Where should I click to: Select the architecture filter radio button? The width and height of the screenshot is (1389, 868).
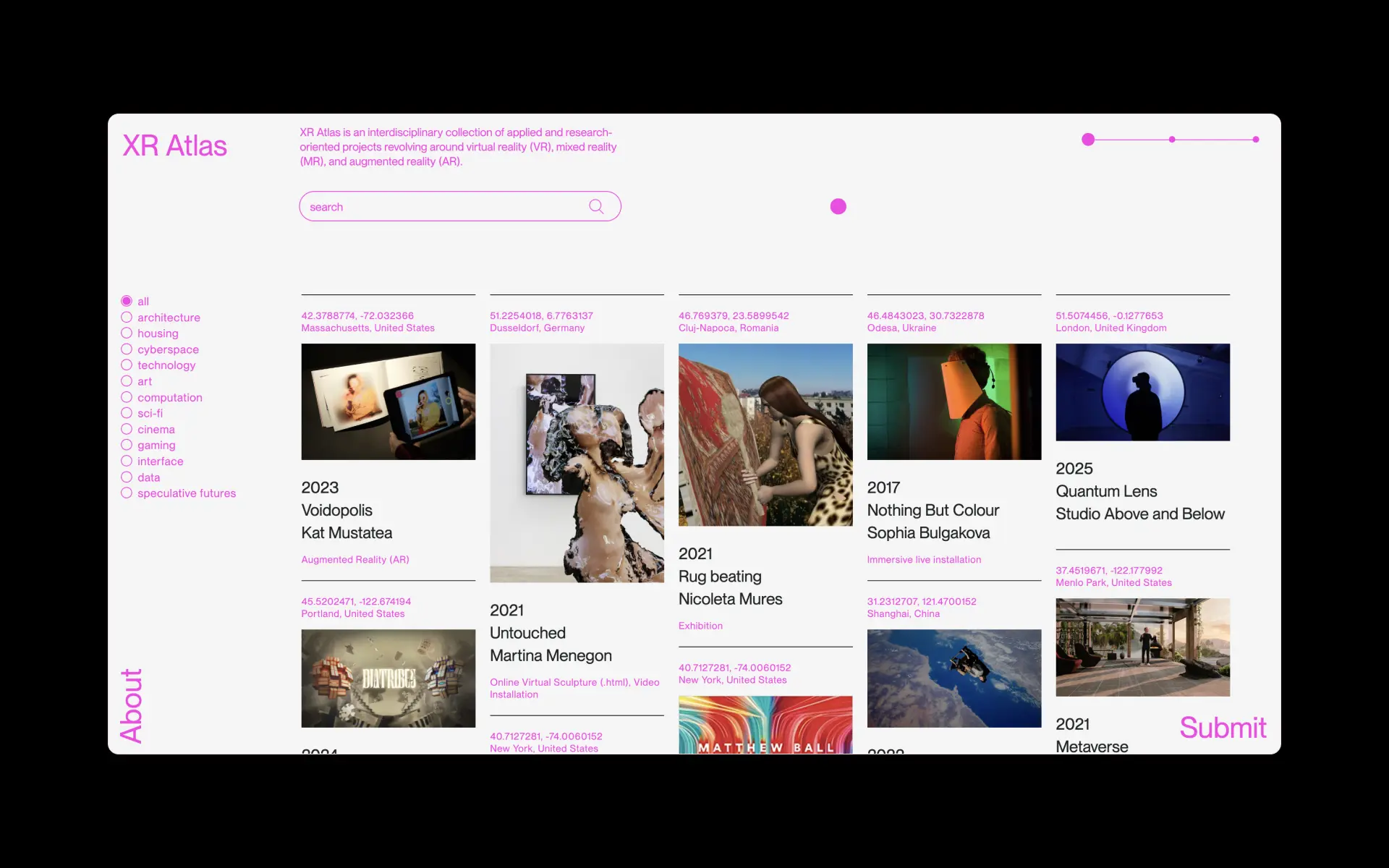[127, 318]
